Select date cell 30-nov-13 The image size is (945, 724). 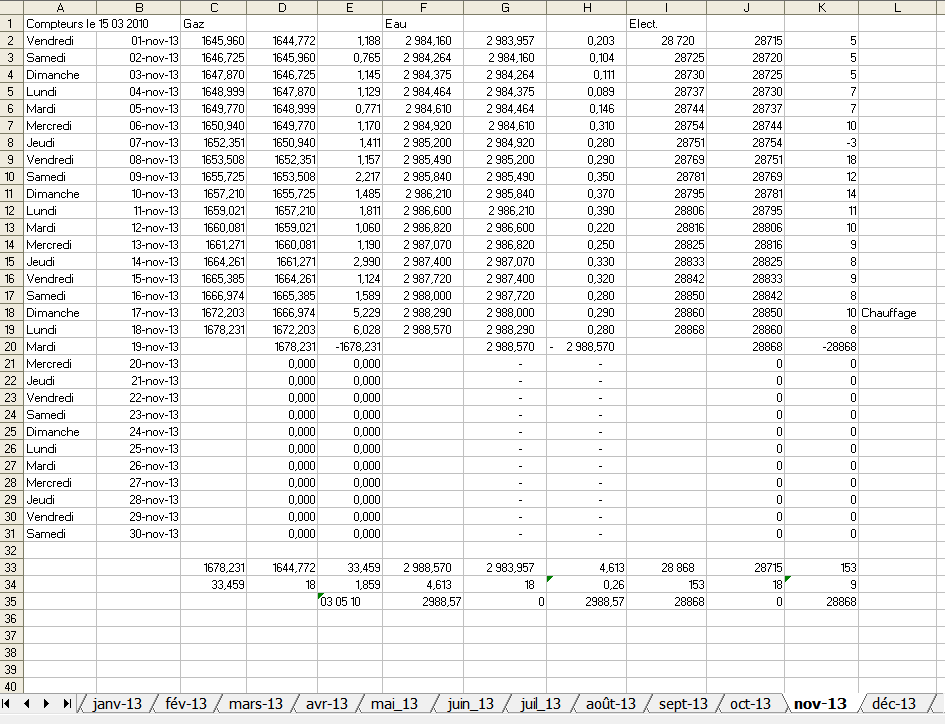click(x=138, y=534)
